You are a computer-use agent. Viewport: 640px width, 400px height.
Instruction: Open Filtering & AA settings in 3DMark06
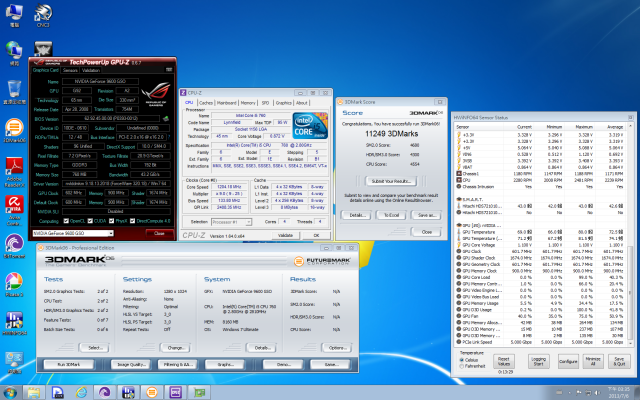tap(178, 364)
